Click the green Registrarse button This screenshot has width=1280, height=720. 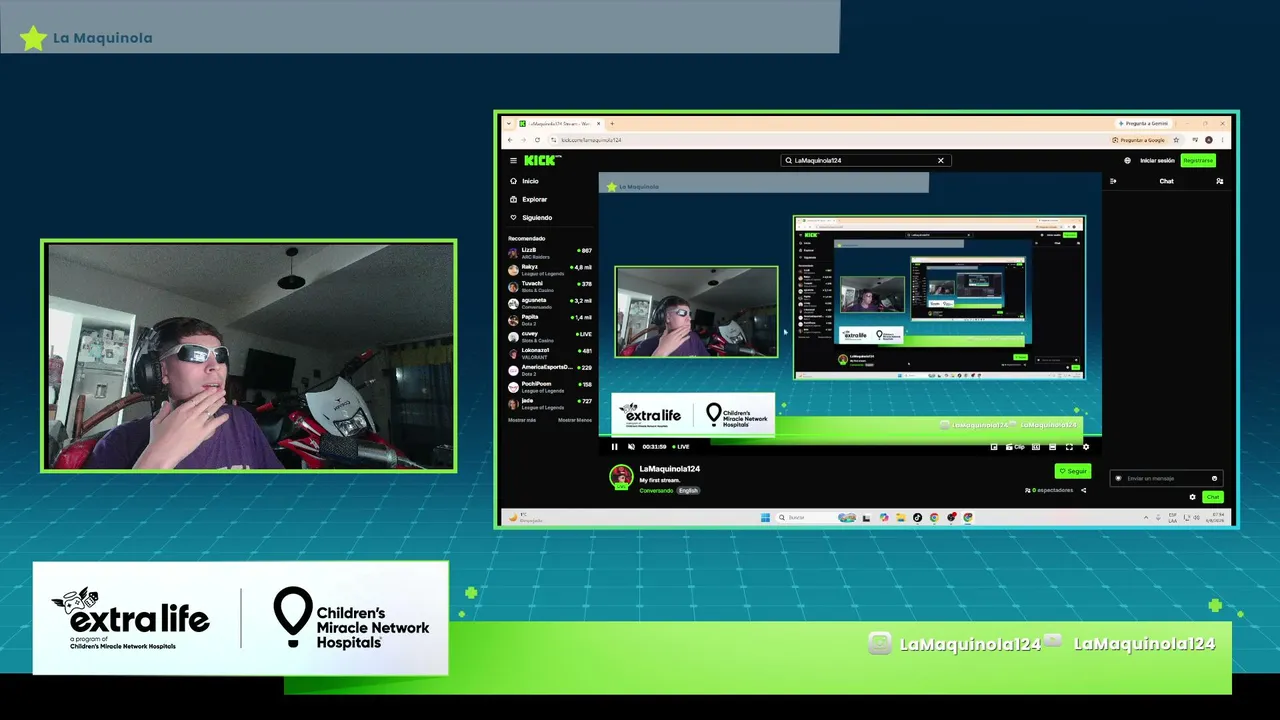pos(1198,160)
